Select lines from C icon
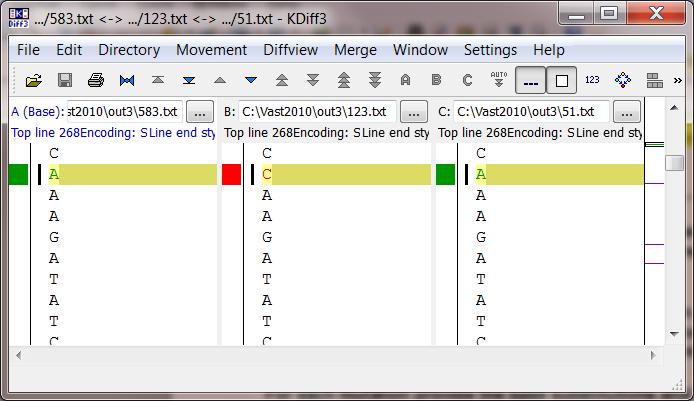The image size is (694, 401). coord(467,80)
